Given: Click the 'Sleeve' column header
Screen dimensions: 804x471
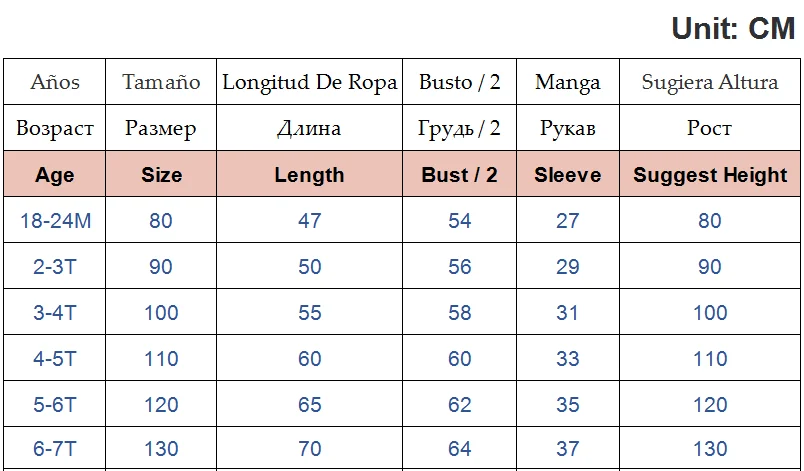Looking at the screenshot, I should (568, 175).
